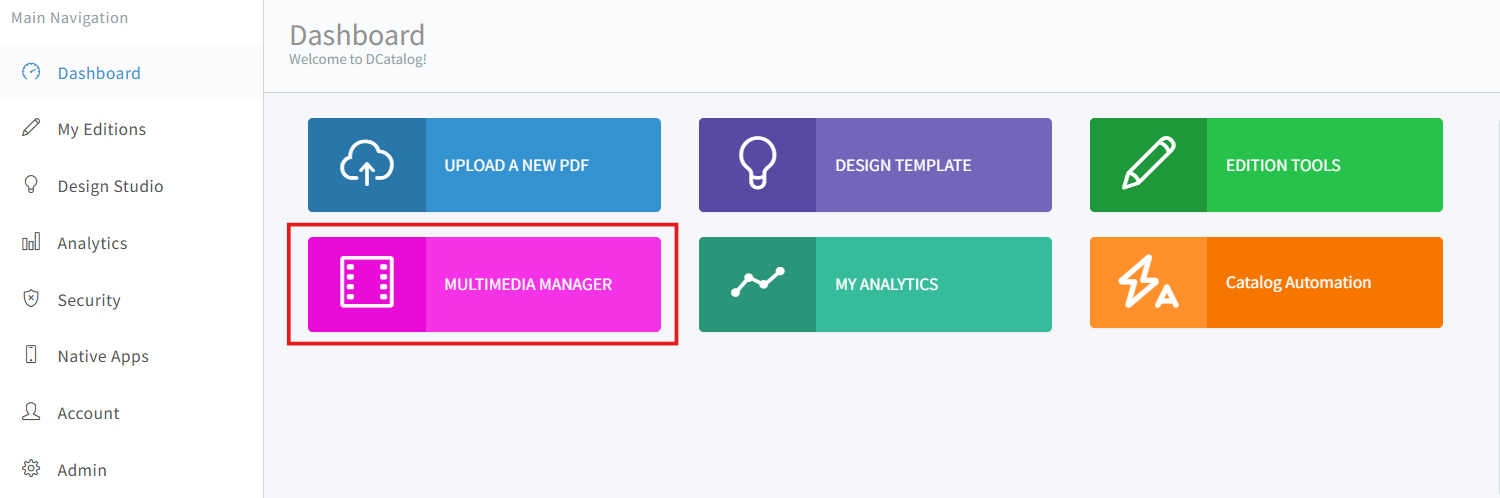Click the My Editions pencil icon
Viewport: 1500px width, 498px height.
tap(31, 129)
